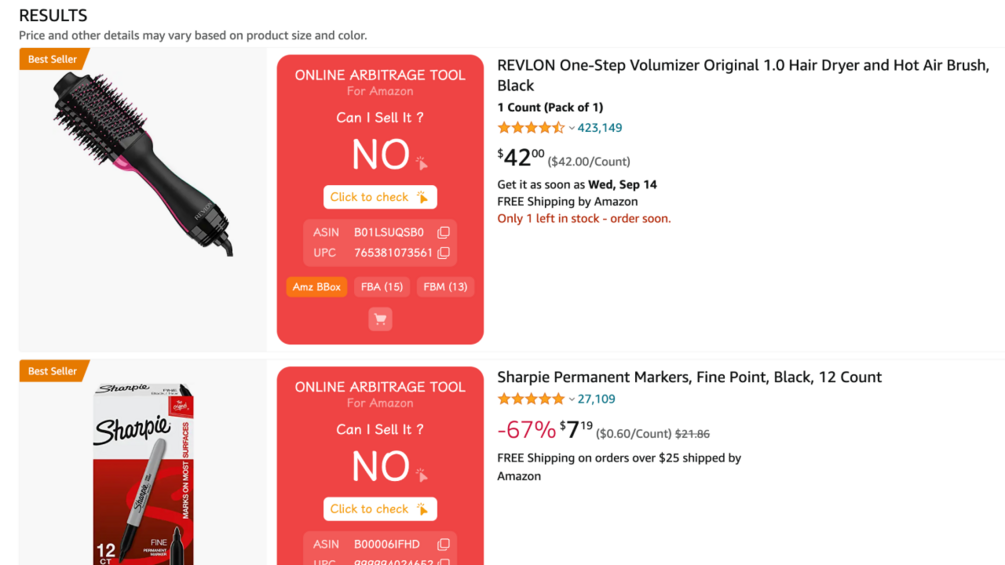
Task: Click the pointer icon beside the Revlon NO result
Action: [422, 162]
